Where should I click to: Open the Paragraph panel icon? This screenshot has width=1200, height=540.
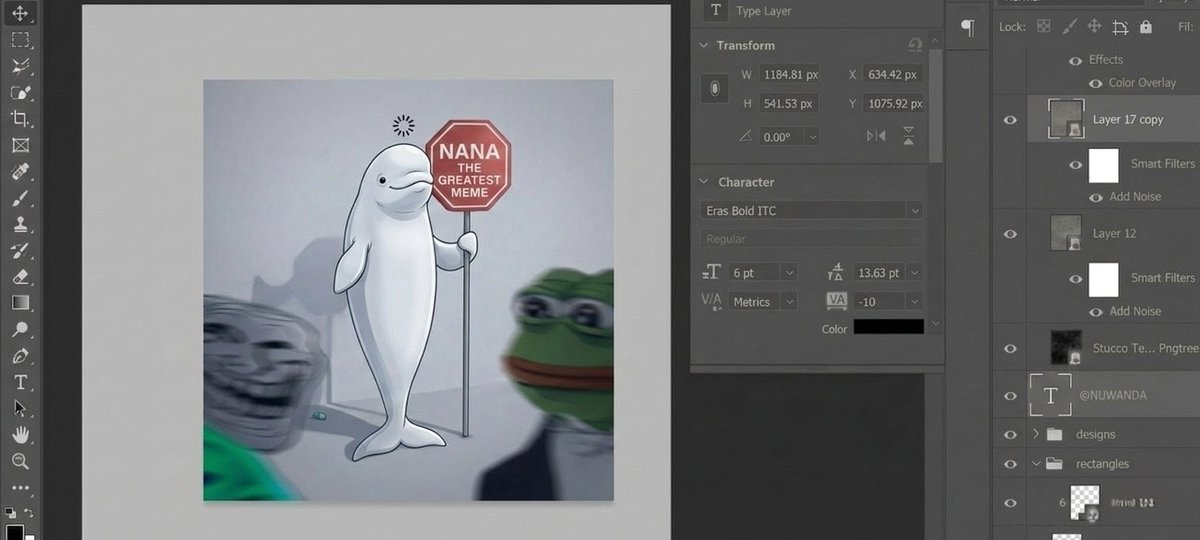click(967, 28)
